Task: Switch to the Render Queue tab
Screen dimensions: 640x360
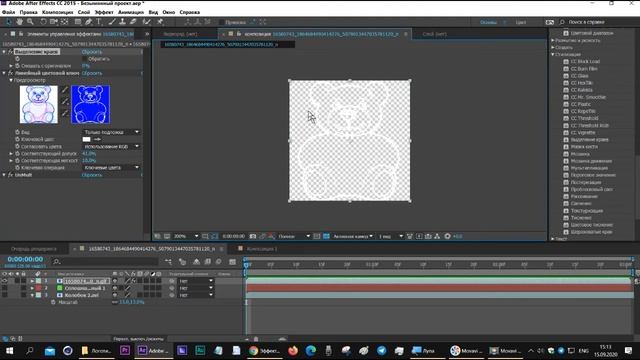Action: pyautogui.click(x=33, y=249)
